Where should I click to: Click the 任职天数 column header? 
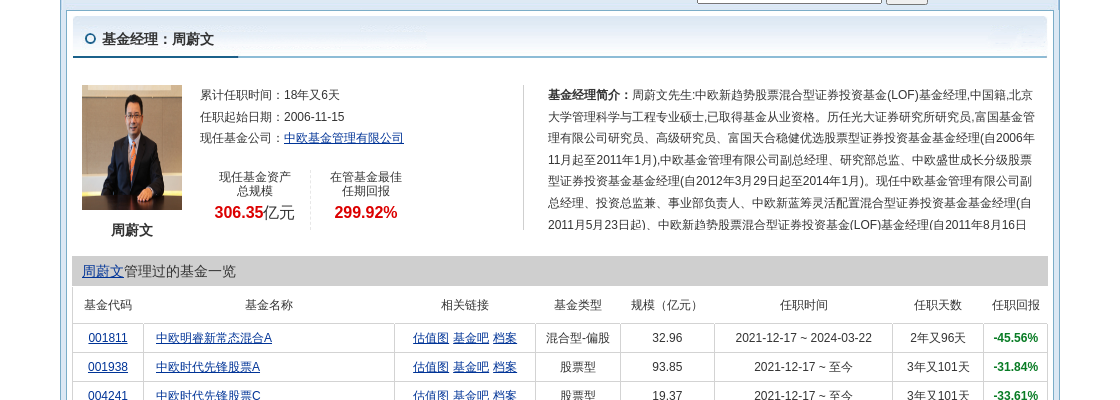coord(938,305)
